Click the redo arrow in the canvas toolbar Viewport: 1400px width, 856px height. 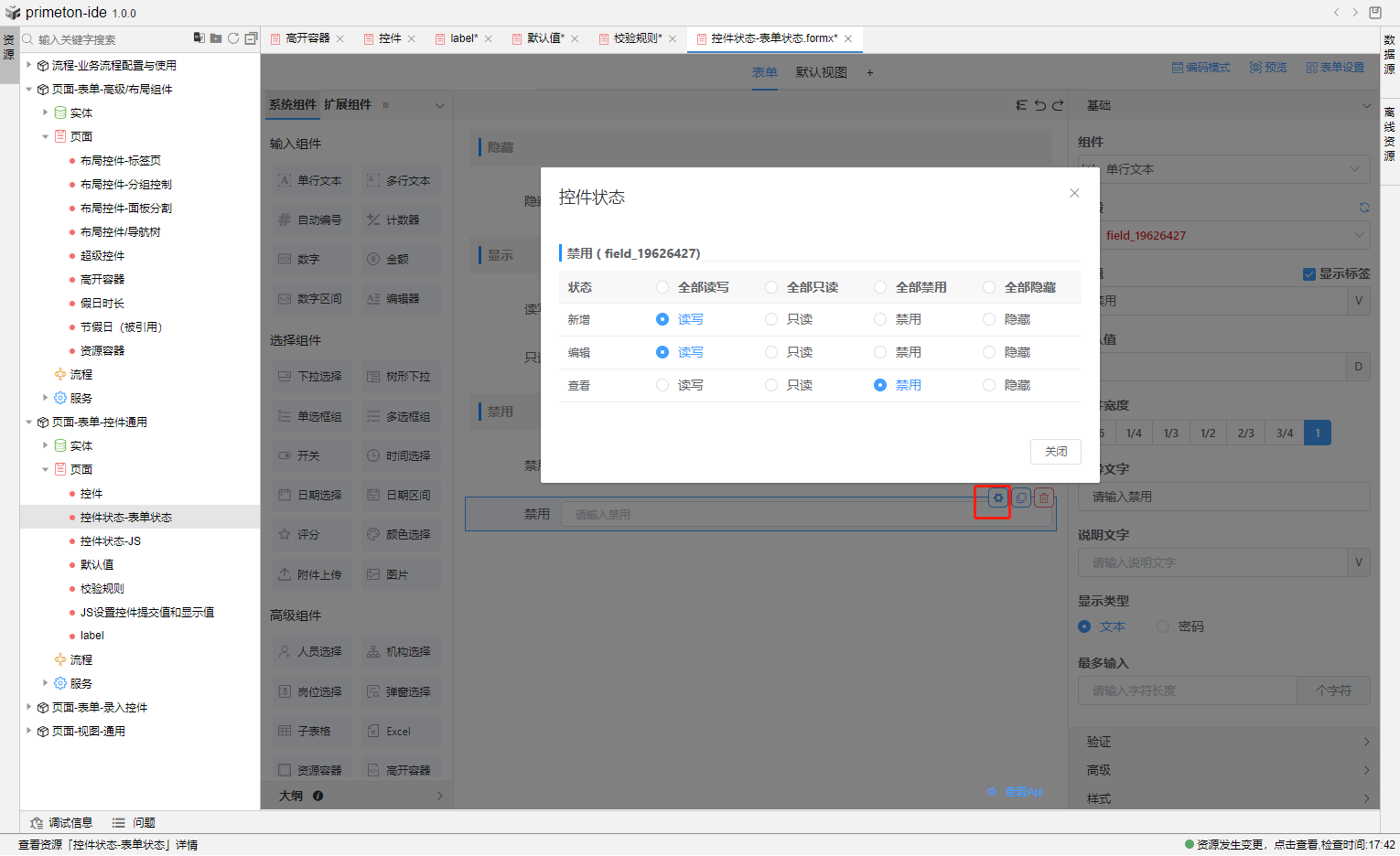click(x=1058, y=106)
